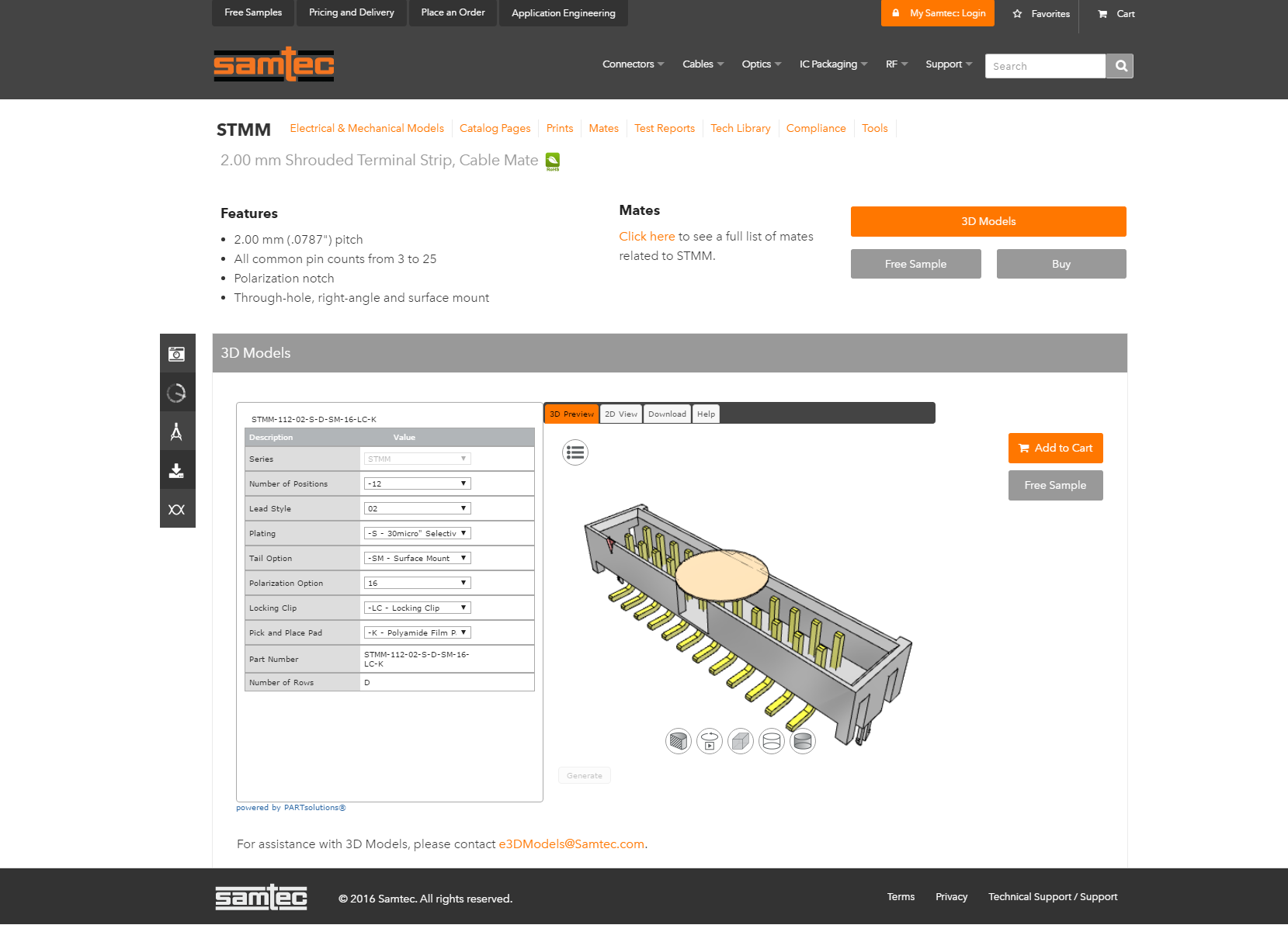Switch to the 2D View tab
This screenshot has height=925, width=1288.
point(621,414)
